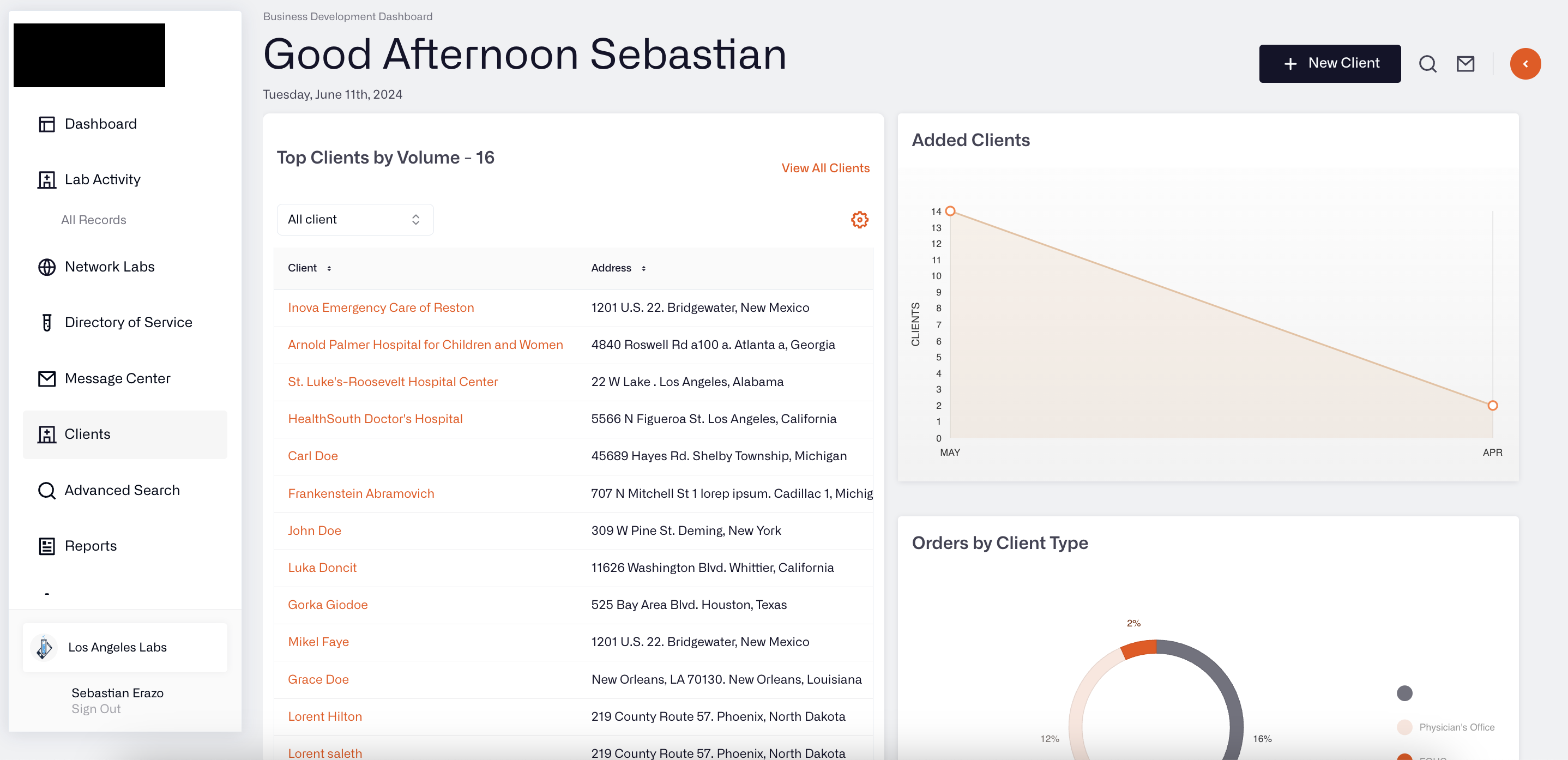This screenshot has height=760, width=1568.
Task: Click the search magnifier in top bar
Action: pyautogui.click(x=1428, y=64)
